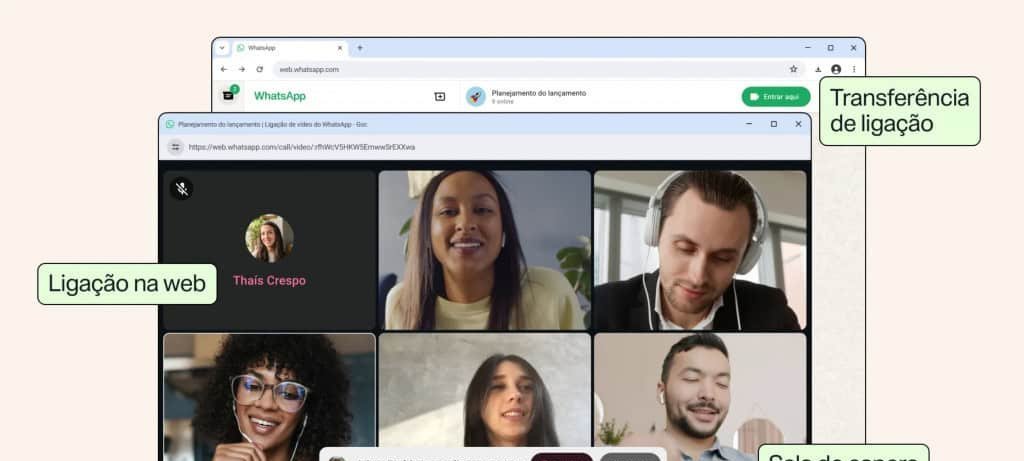Maximize the video call window
1024x461 pixels.
[x=774, y=124]
